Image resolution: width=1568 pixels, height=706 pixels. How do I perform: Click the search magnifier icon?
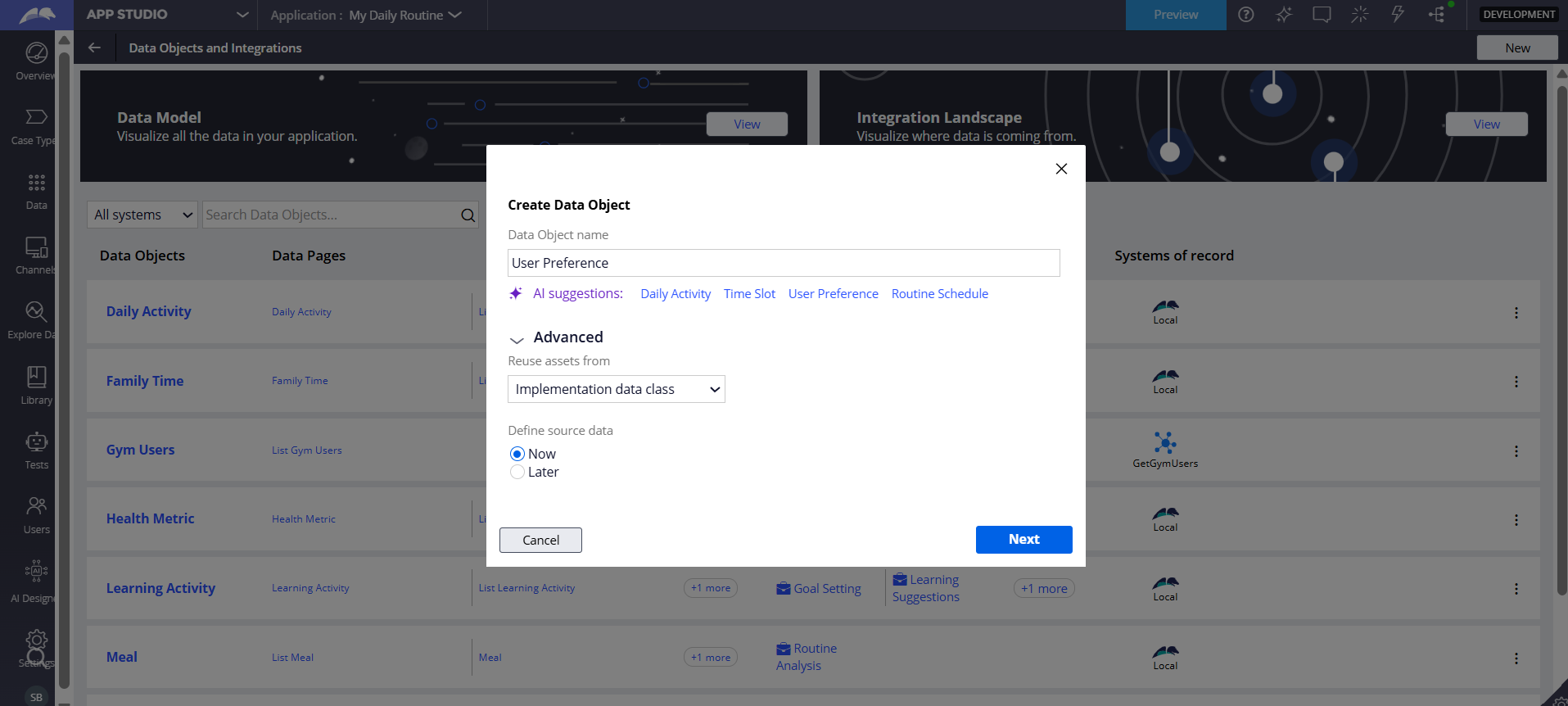click(468, 215)
